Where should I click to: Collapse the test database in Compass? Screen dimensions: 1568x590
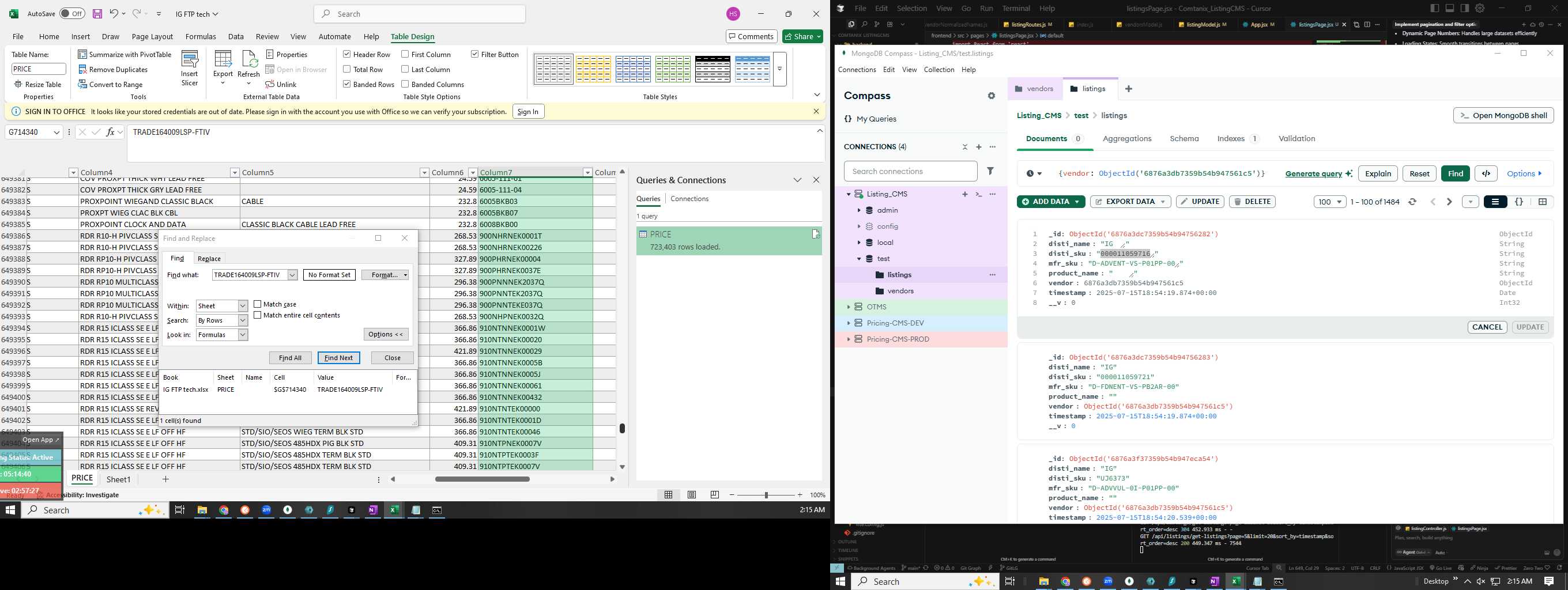(x=859, y=259)
